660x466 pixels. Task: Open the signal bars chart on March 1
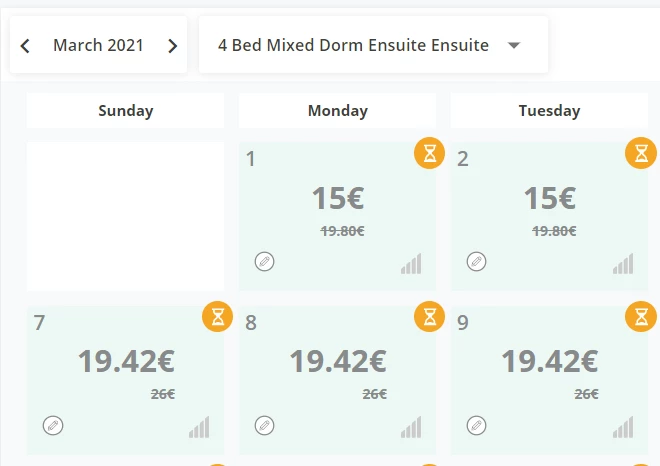(x=411, y=264)
